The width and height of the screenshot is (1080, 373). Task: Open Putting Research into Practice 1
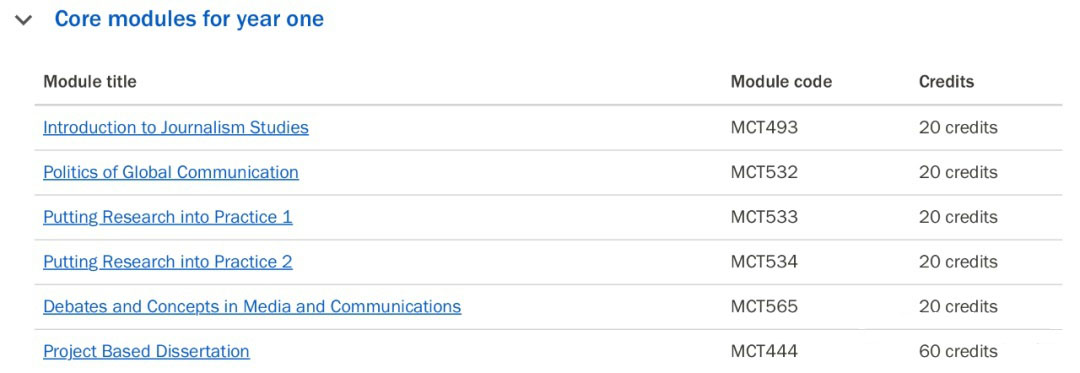click(x=167, y=217)
